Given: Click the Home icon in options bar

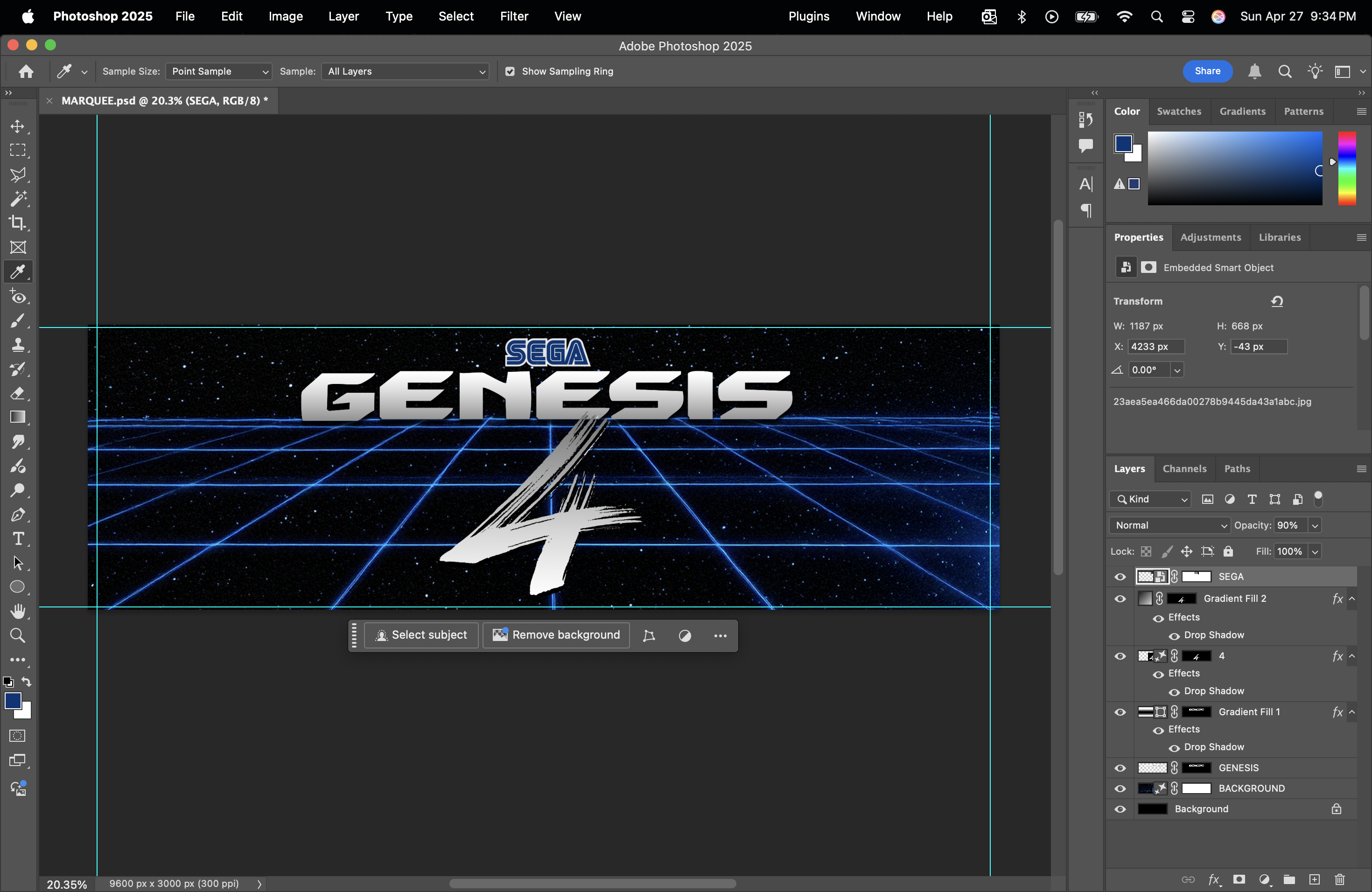Looking at the screenshot, I should 26,71.
